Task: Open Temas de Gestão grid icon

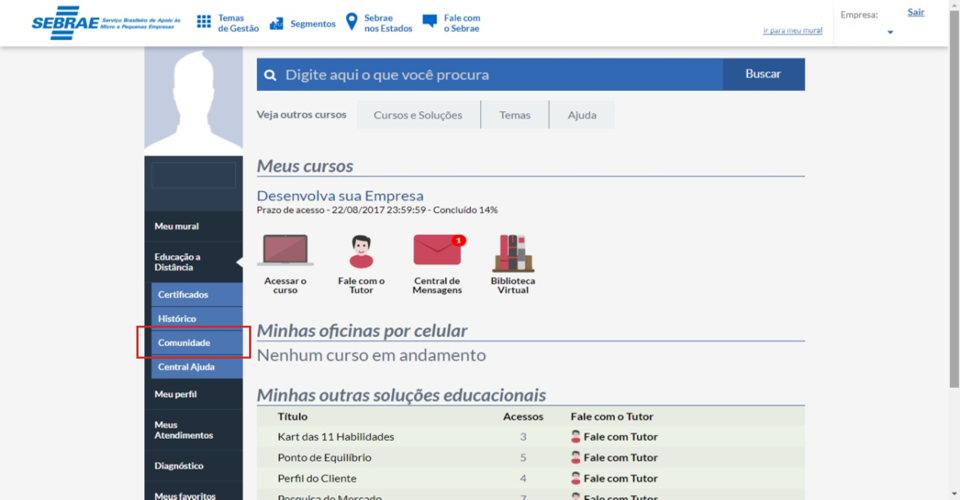Action: 204,22
